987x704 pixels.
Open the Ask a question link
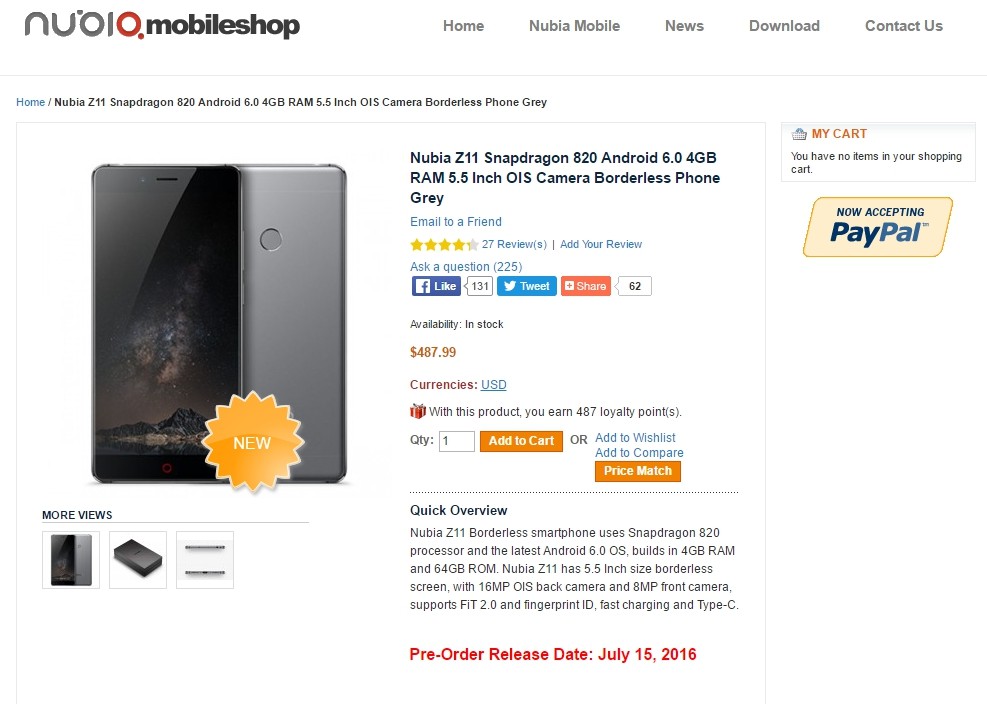(466, 266)
